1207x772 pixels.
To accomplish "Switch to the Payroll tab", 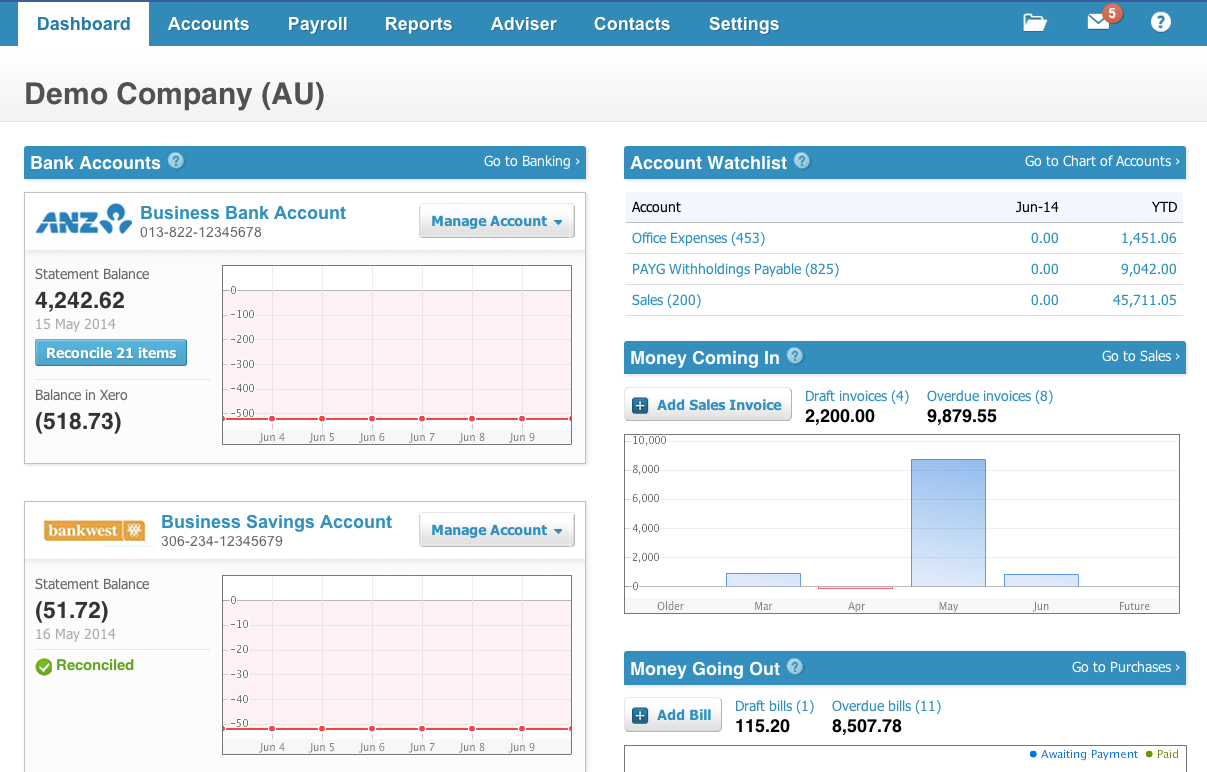I will coord(317,23).
